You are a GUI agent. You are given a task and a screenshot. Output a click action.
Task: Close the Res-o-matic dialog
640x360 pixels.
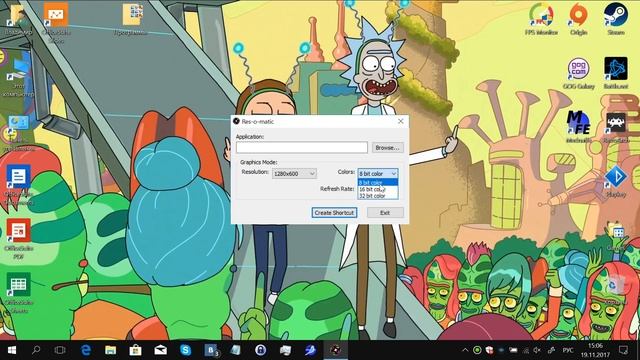(400, 121)
